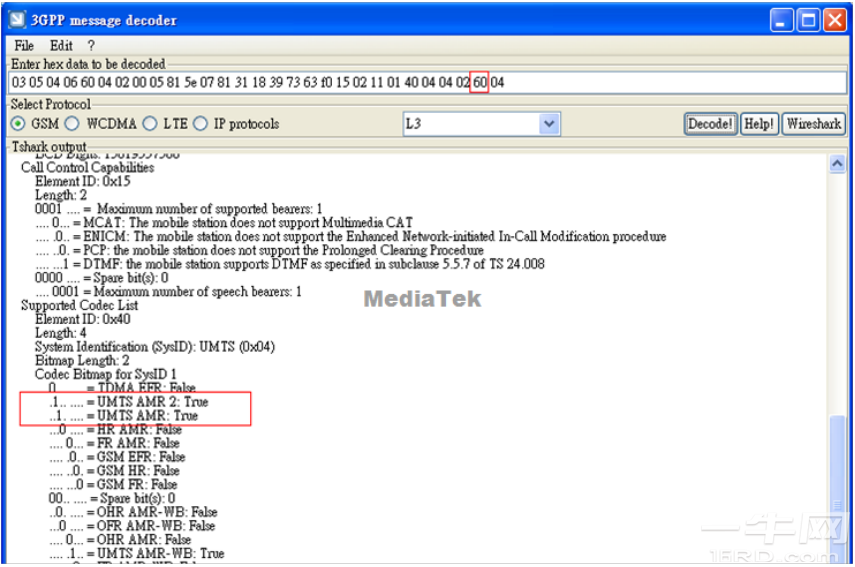Click the Tshark output scrollbar up arrow
Screen dimensions: 855x567
point(838,162)
